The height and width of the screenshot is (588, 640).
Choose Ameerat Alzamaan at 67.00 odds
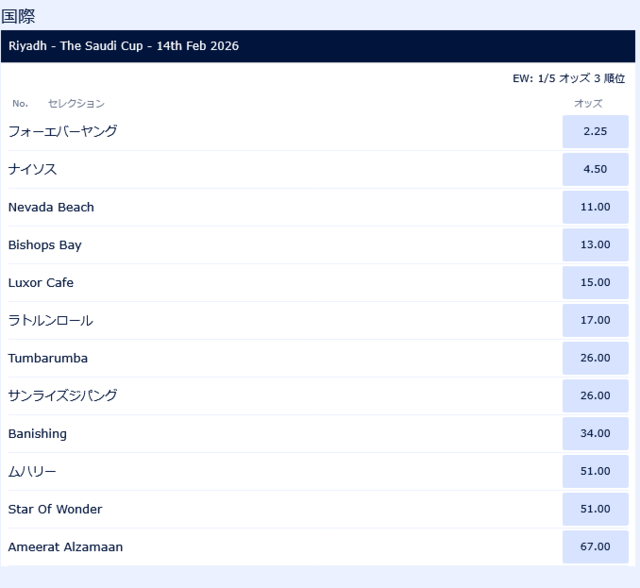click(x=595, y=547)
